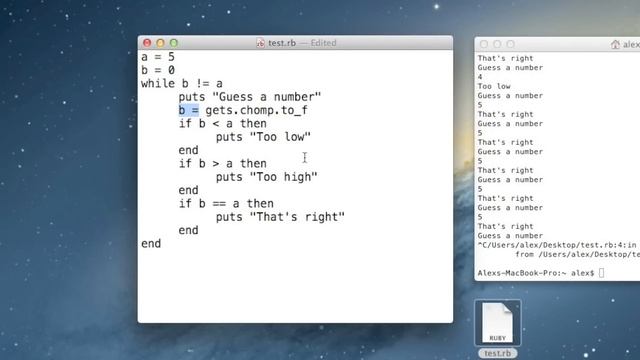This screenshot has width=640, height=360.
Task: Click the 'from /Users/alex/Desktop' traceback line in Terminal
Action: coord(577,254)
